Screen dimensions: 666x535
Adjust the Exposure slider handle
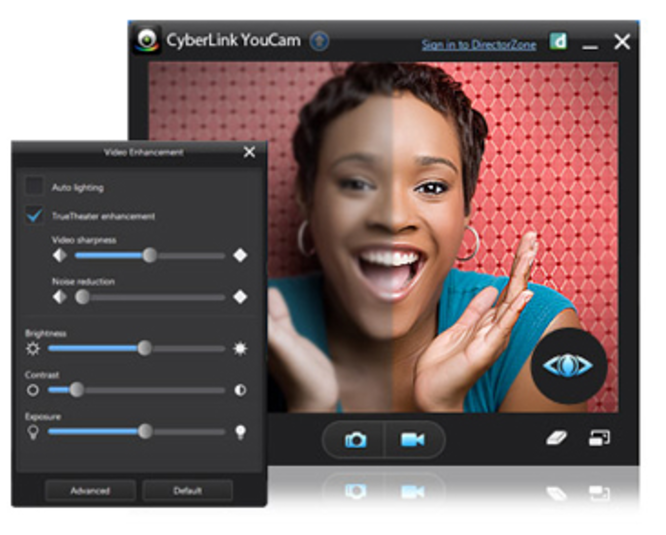click(145, 431)
